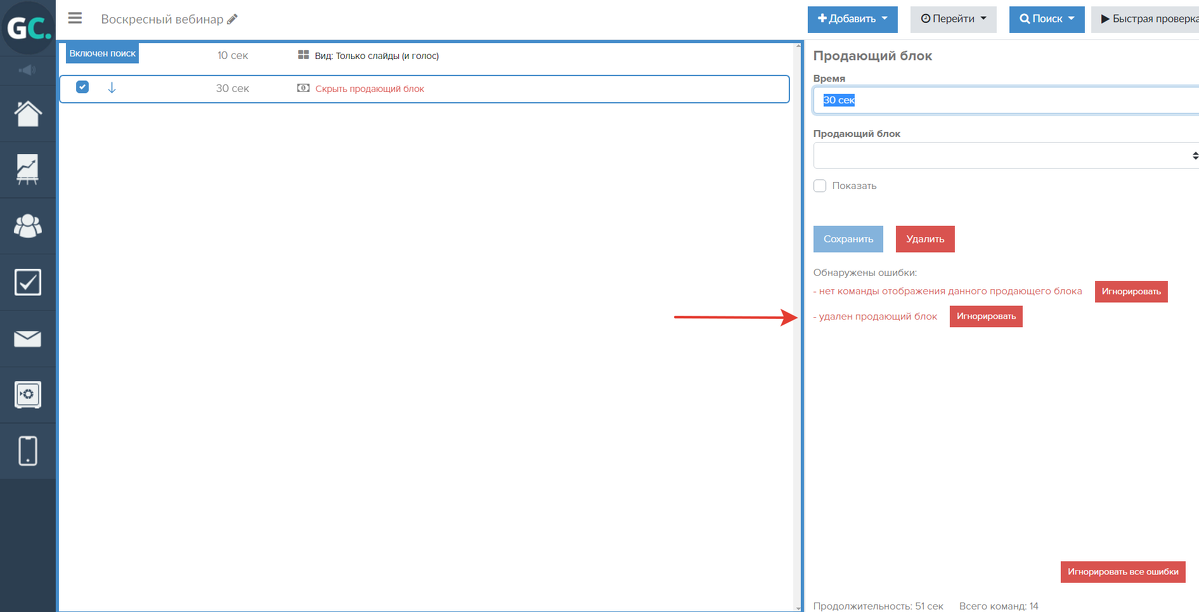This screenshot has height=612, width=1199.
Task: Click the Время input field
Action: point(1006,100)
